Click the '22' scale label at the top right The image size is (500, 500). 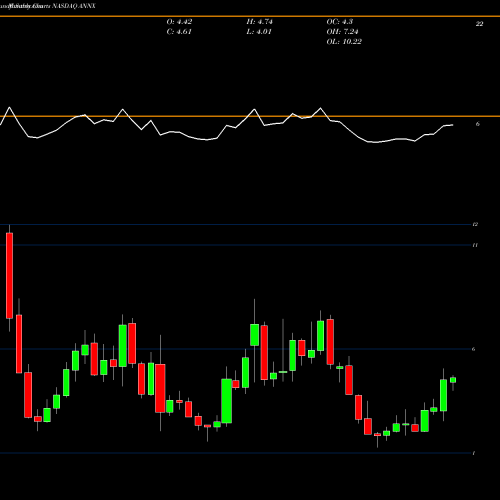click(479, 24)
